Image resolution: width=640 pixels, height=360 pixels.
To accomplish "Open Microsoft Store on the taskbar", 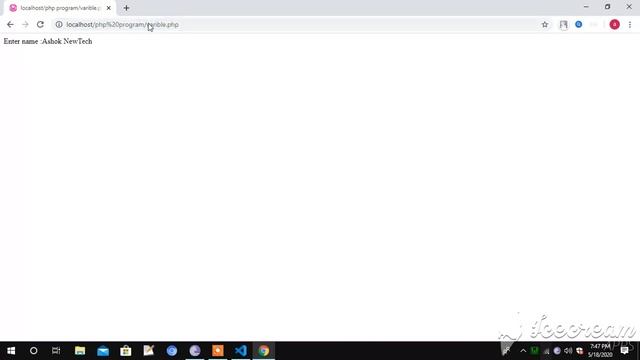I will click(126, 351).
